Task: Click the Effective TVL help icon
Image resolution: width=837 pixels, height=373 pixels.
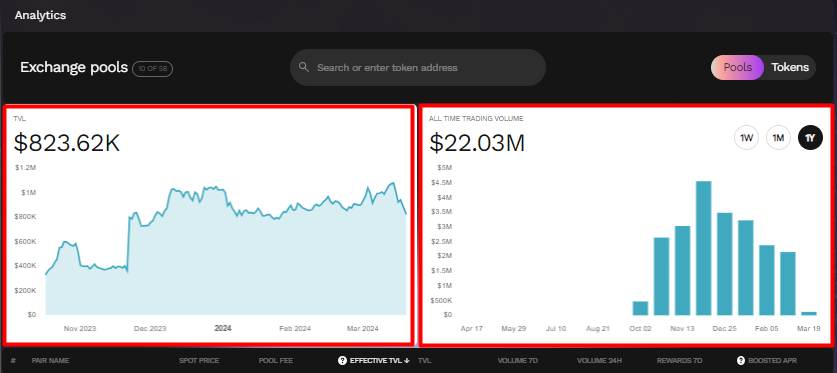Action: (x=343, y=361)
